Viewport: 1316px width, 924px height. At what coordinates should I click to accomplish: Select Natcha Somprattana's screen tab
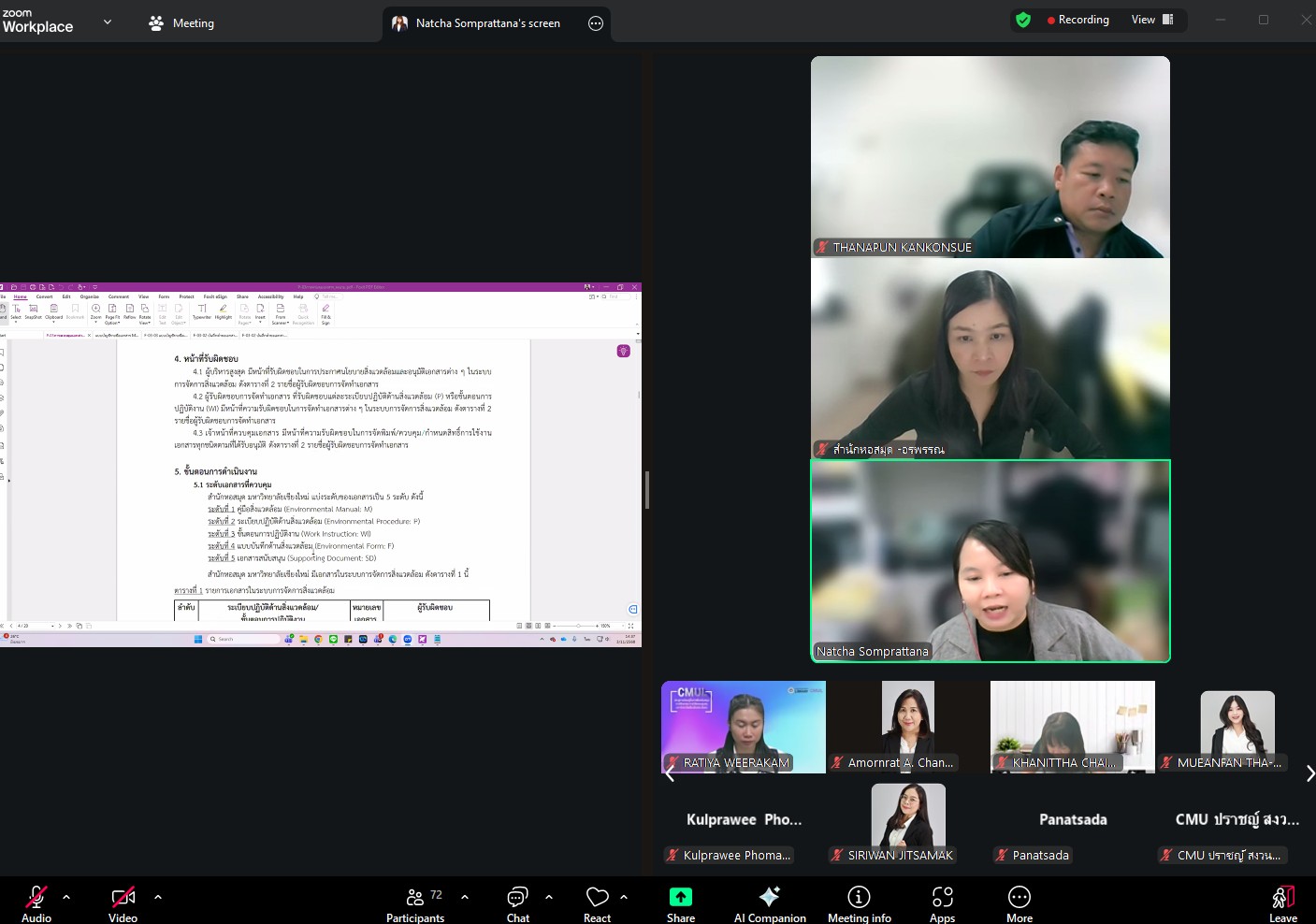486,23
